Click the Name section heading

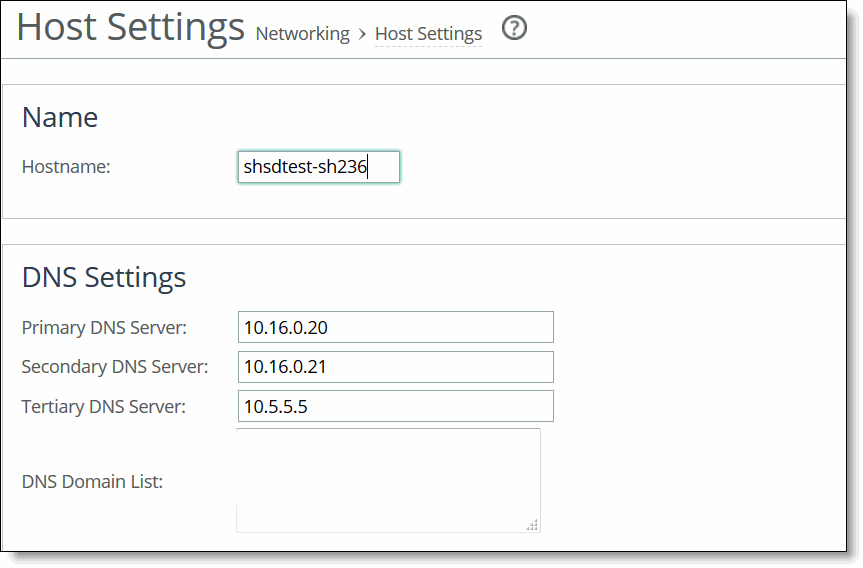(60, 117)
